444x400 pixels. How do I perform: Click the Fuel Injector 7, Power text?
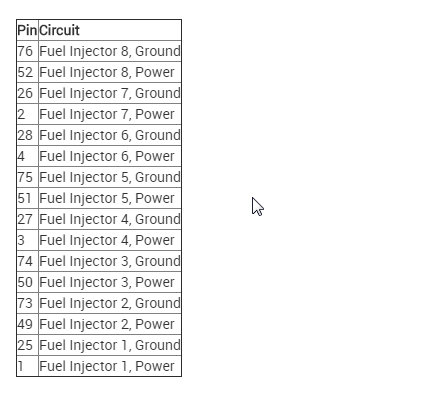[x=107, y=114]
